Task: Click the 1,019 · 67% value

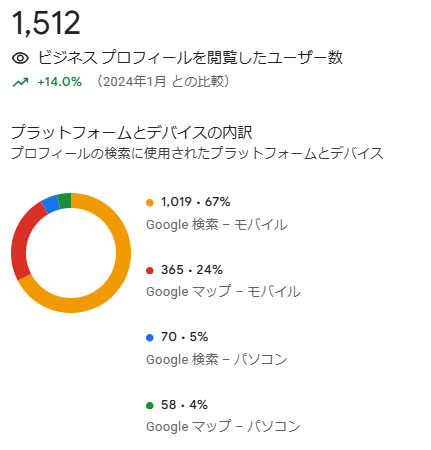Action: tap(196, 202)
